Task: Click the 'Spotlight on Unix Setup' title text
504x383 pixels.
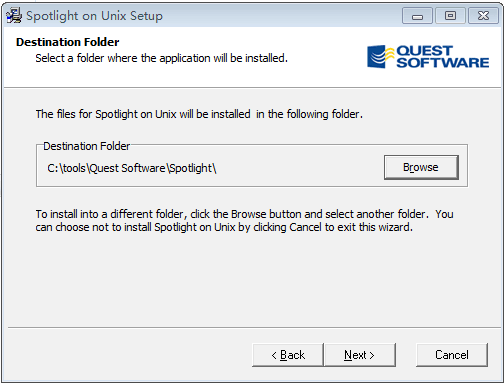Action: point(94,16)
